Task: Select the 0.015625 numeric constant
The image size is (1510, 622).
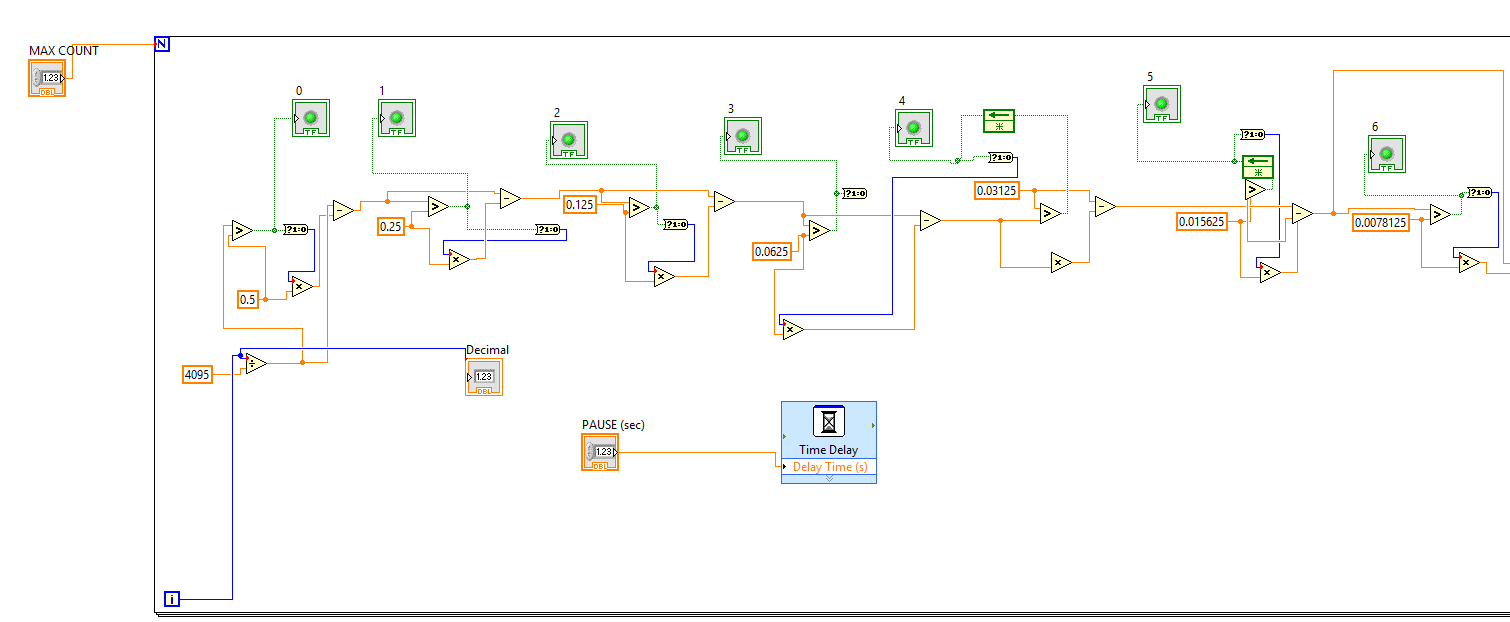Action: (x=1202, y=221)
